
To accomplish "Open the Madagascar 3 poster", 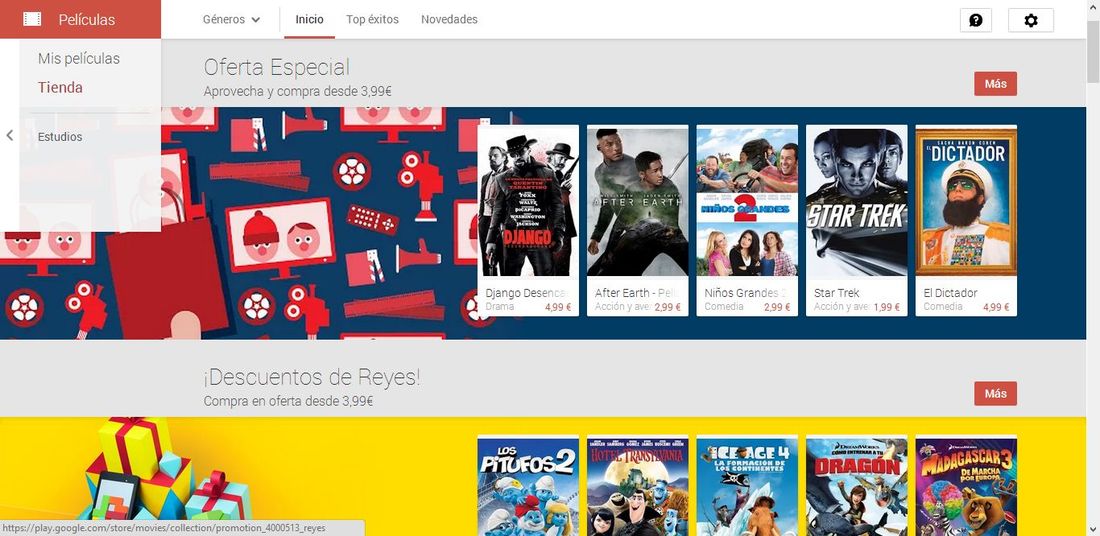I will pos(966,487).
